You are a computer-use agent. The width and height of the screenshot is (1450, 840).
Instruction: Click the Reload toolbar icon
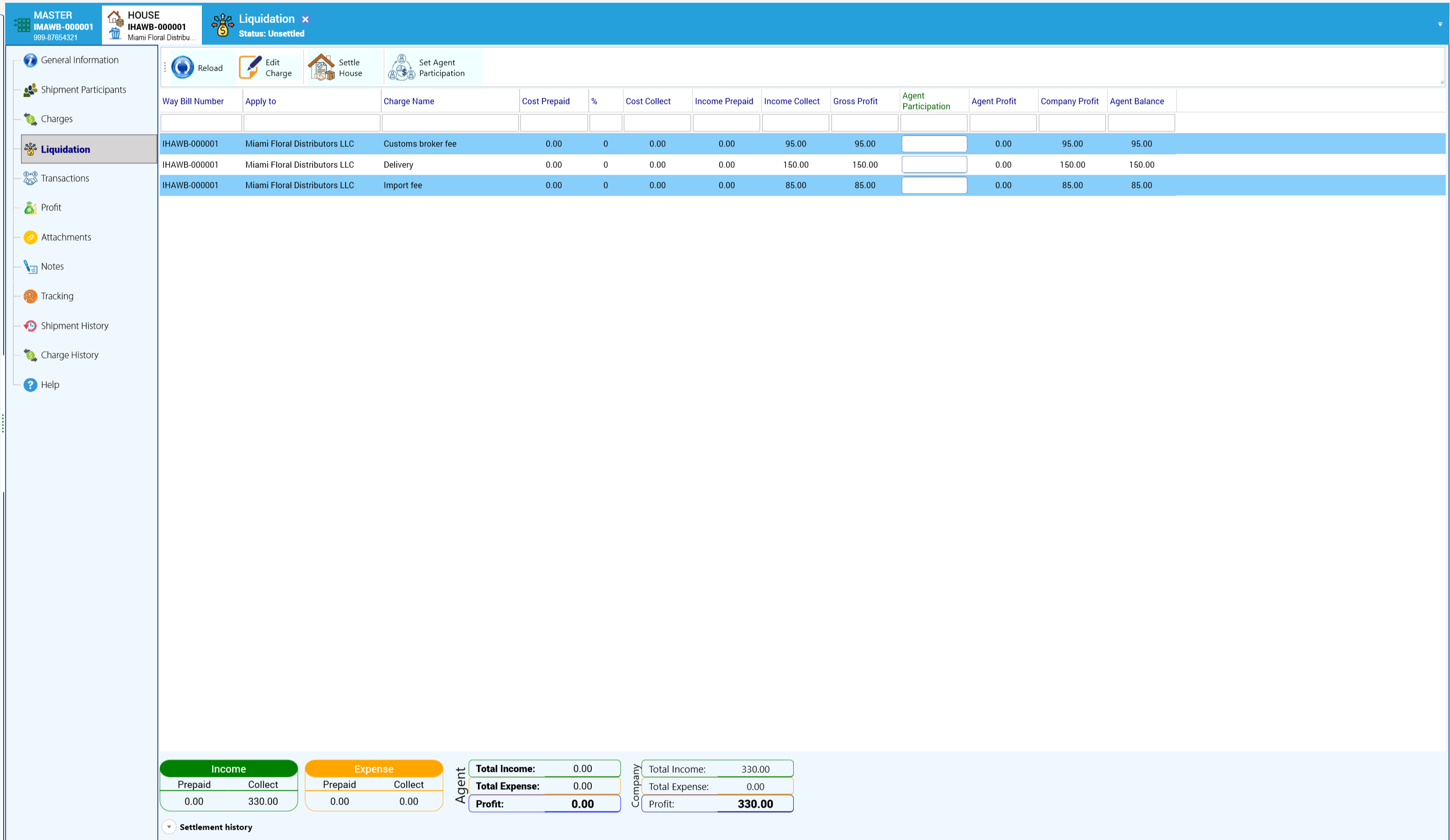point(182,68)
